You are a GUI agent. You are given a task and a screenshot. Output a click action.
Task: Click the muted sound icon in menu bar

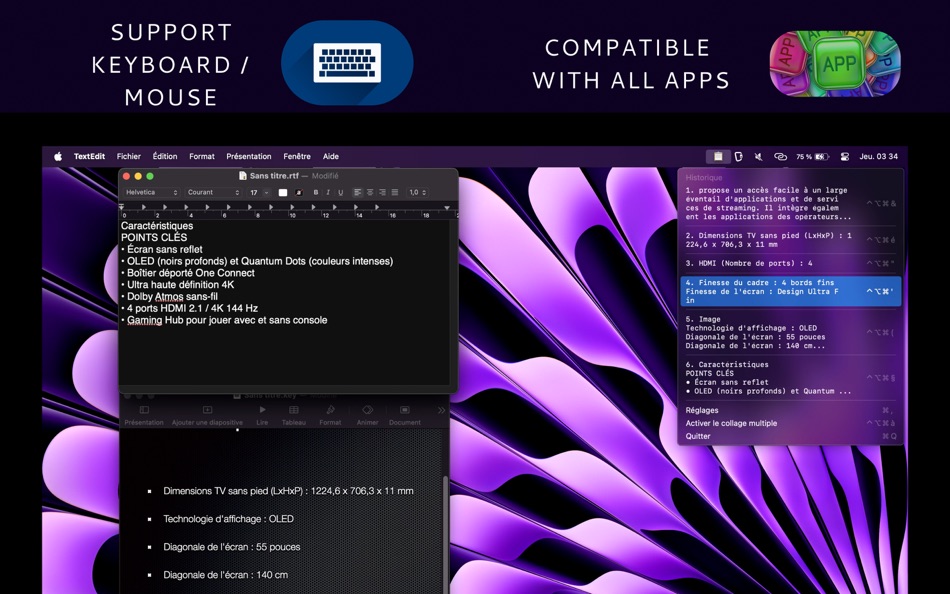tap(758, 156)
